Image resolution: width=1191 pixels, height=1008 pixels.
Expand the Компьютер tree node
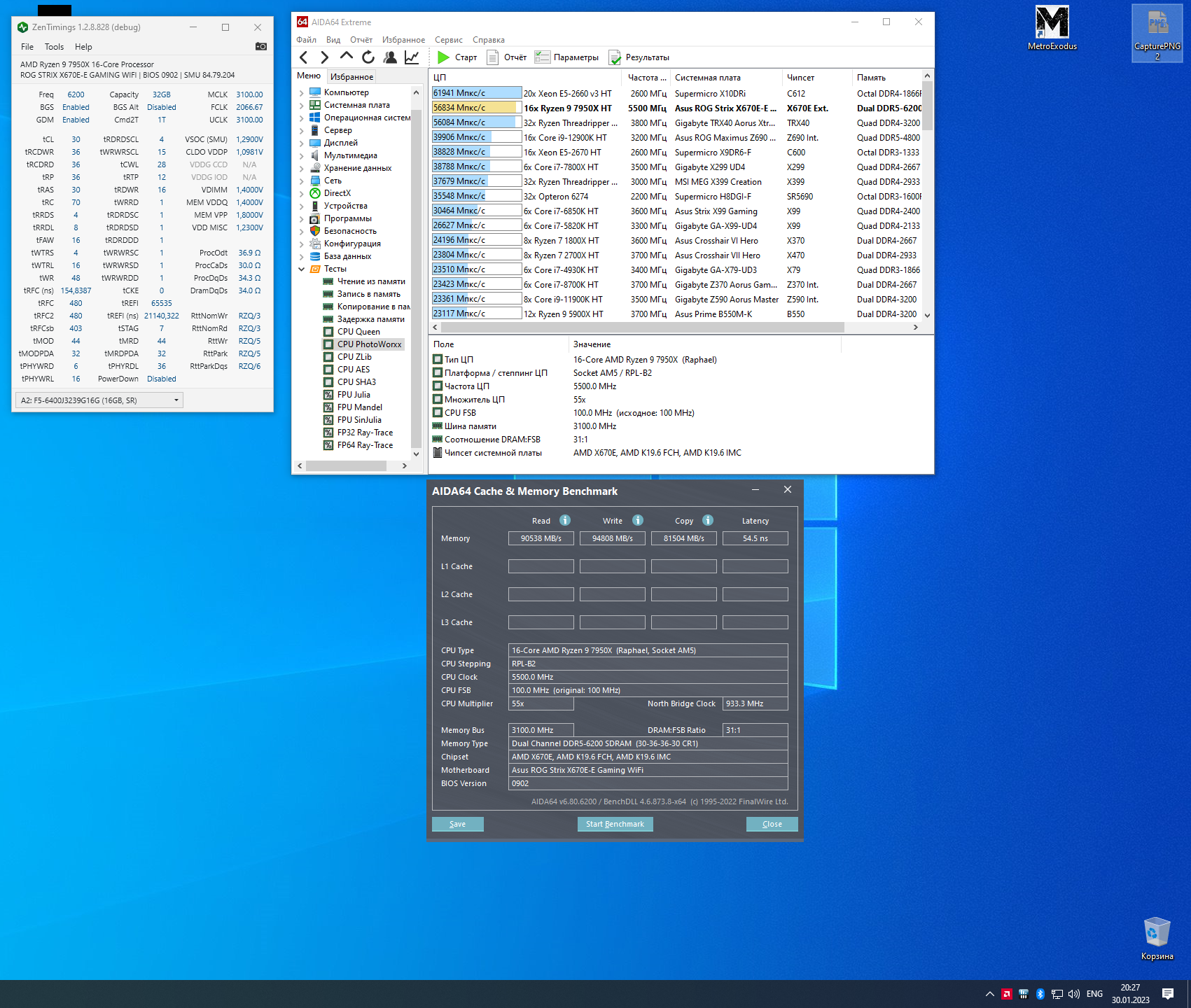coord(302,92)
